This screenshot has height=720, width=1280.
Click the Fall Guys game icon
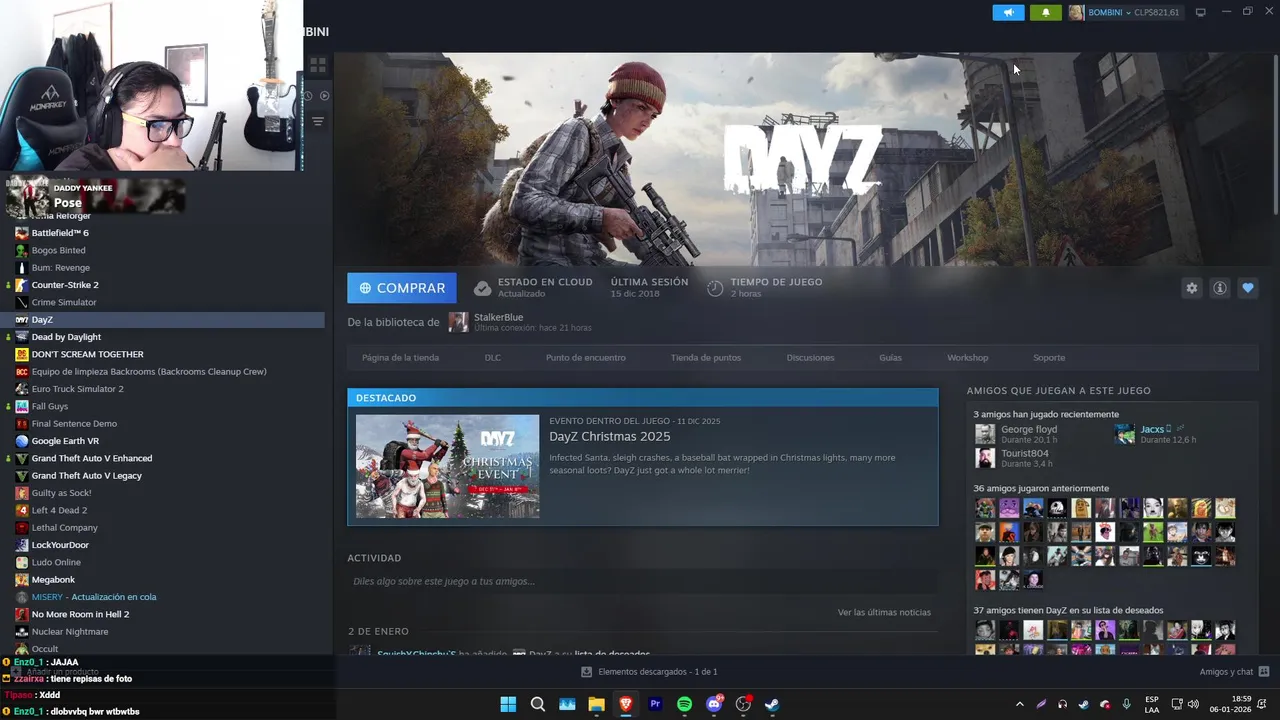click(x=22, y=406)
